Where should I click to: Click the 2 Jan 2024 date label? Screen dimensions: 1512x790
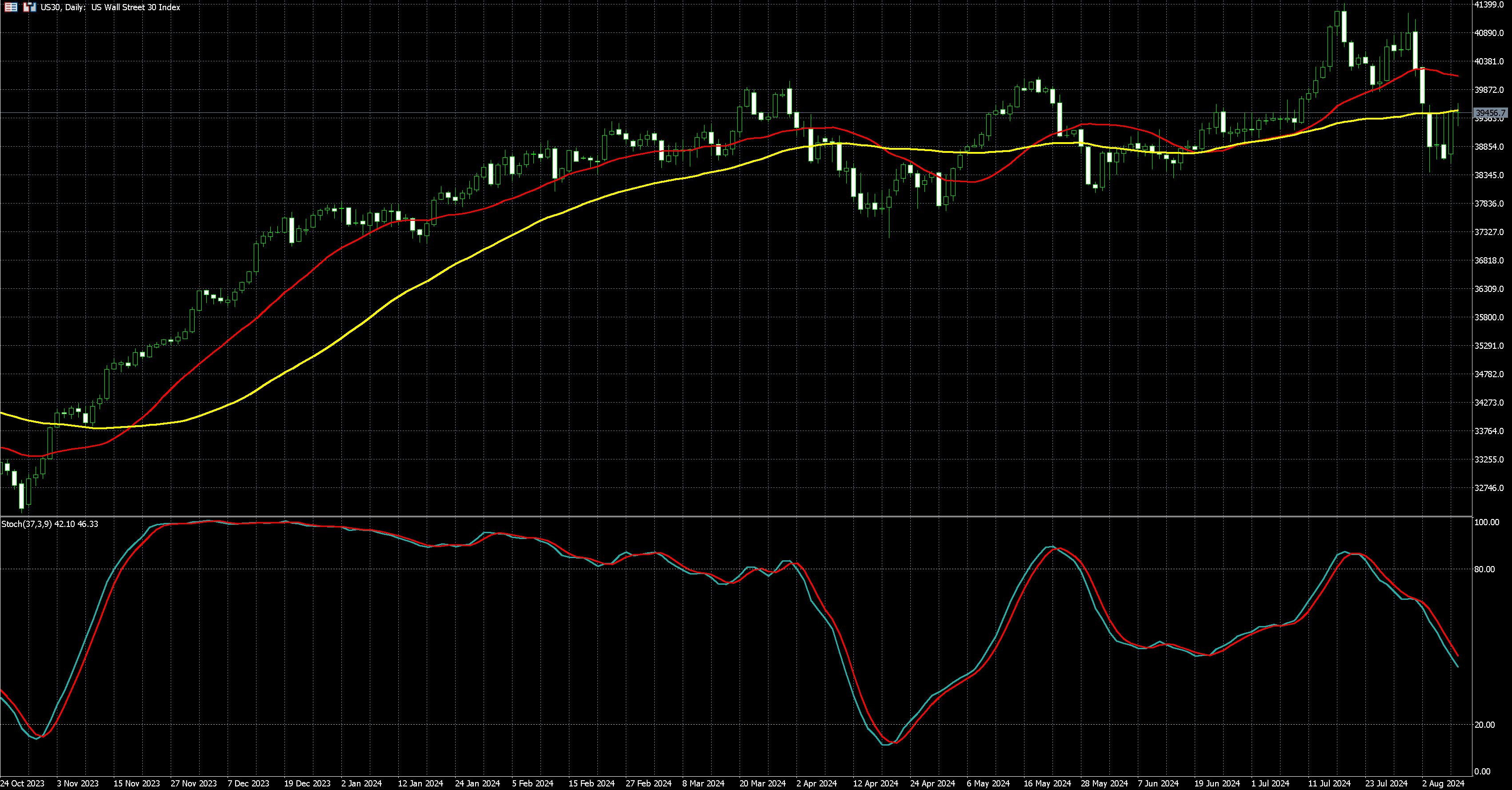(x=362, y=783)
